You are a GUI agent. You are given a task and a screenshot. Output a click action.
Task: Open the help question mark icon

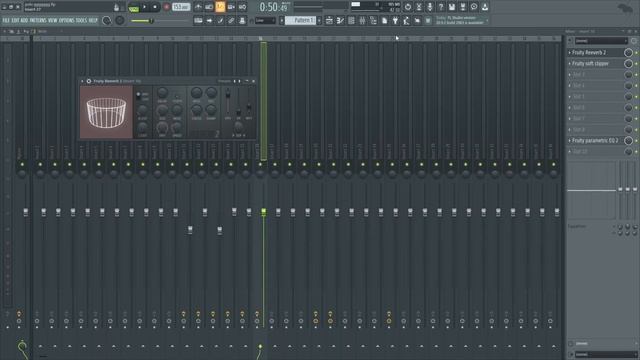point(441,7)
